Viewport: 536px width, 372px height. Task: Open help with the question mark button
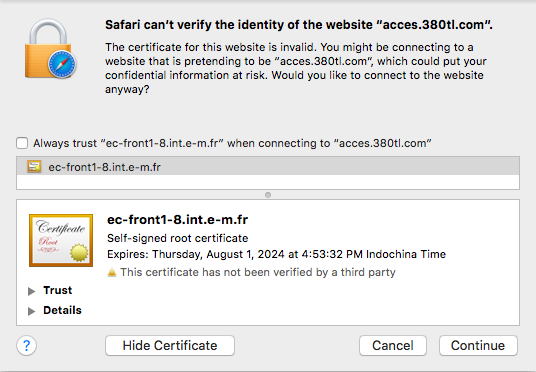26,346
